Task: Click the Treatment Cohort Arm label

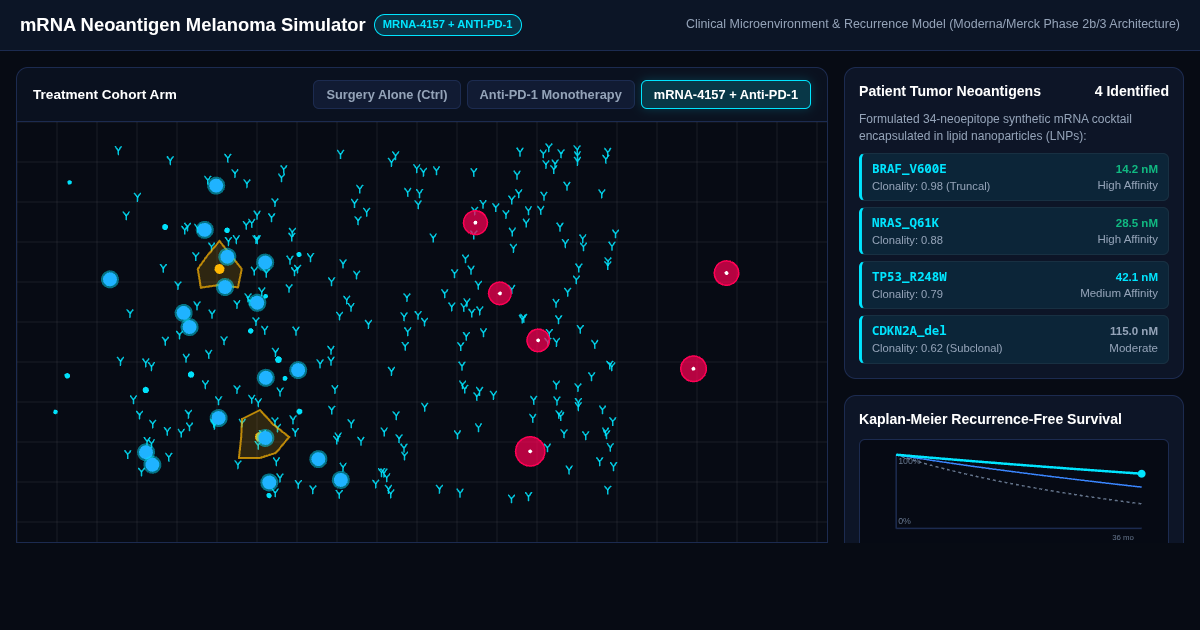Action: [105, 95]
